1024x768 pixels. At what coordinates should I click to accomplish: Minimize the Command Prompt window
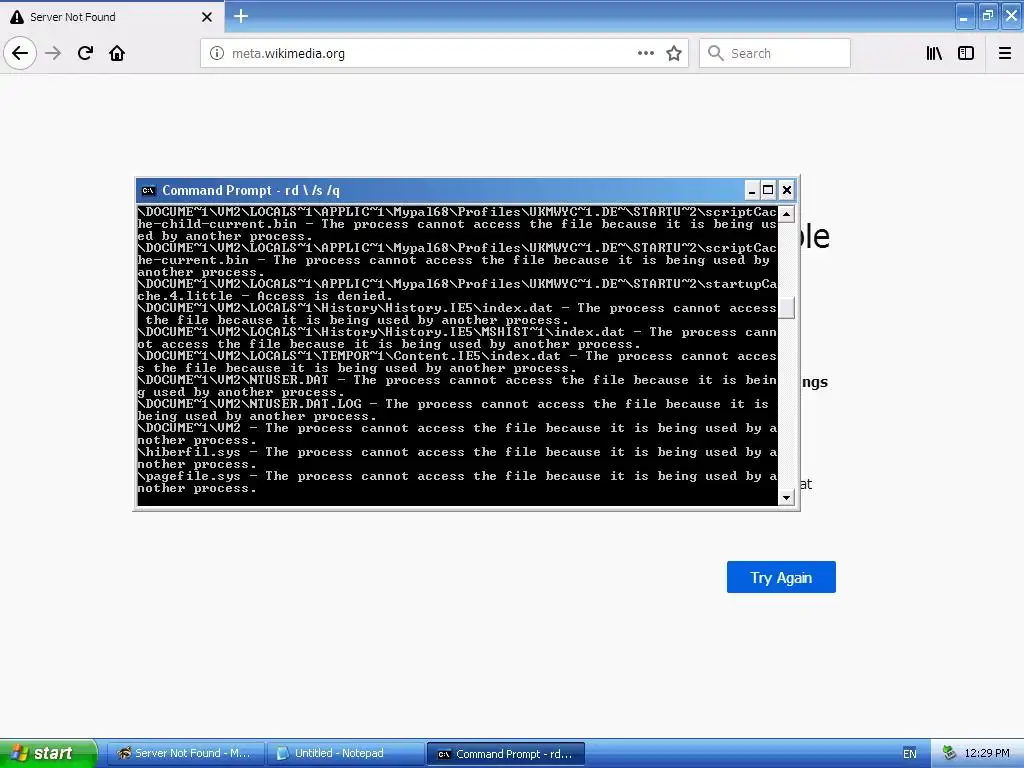(x=751, y=190)
